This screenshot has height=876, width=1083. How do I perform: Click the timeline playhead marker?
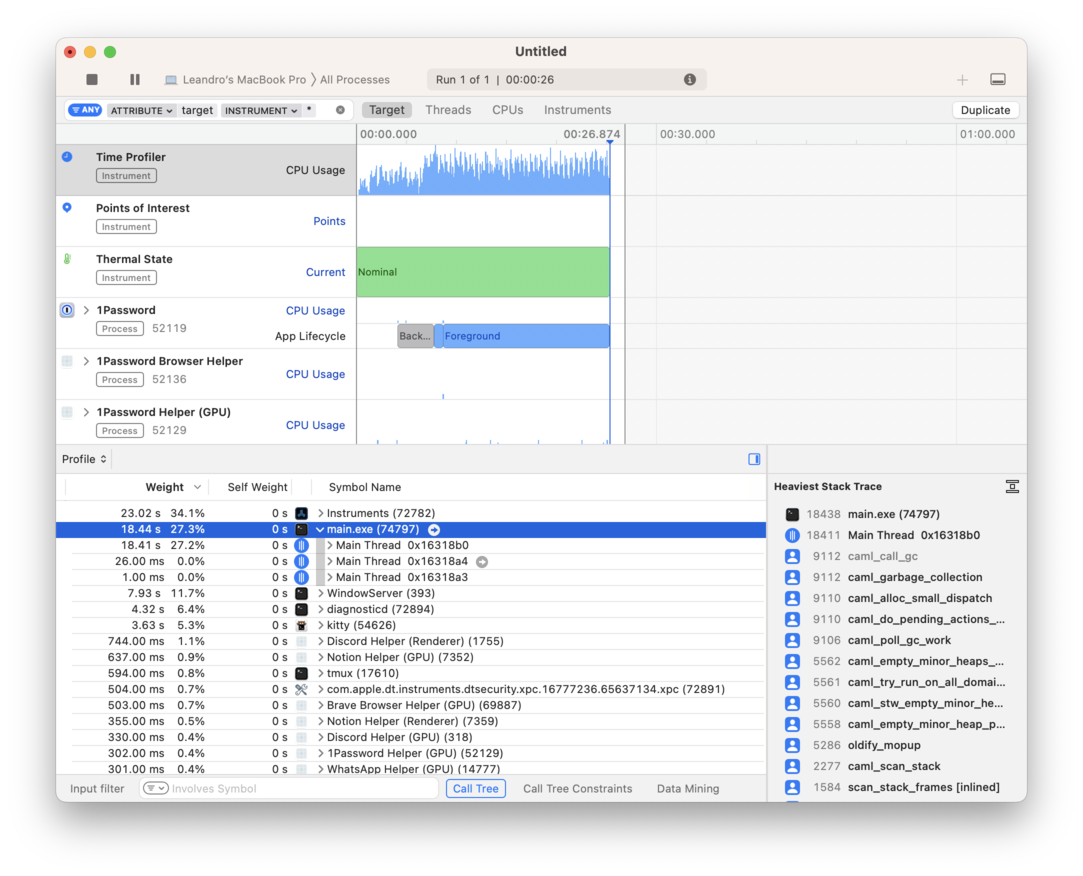click(x=610, y=142)
